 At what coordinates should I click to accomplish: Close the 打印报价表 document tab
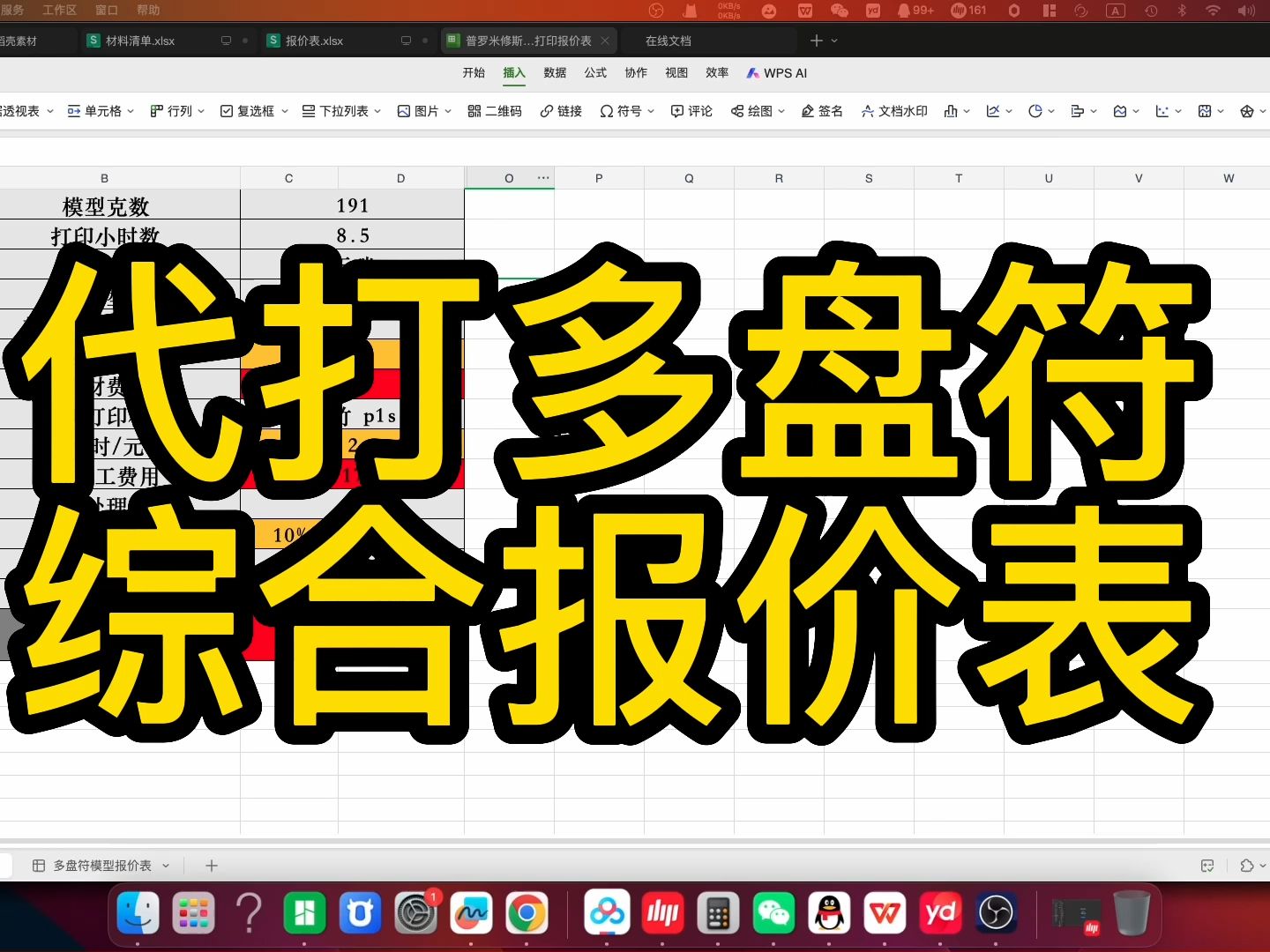(x=605, y=41)
